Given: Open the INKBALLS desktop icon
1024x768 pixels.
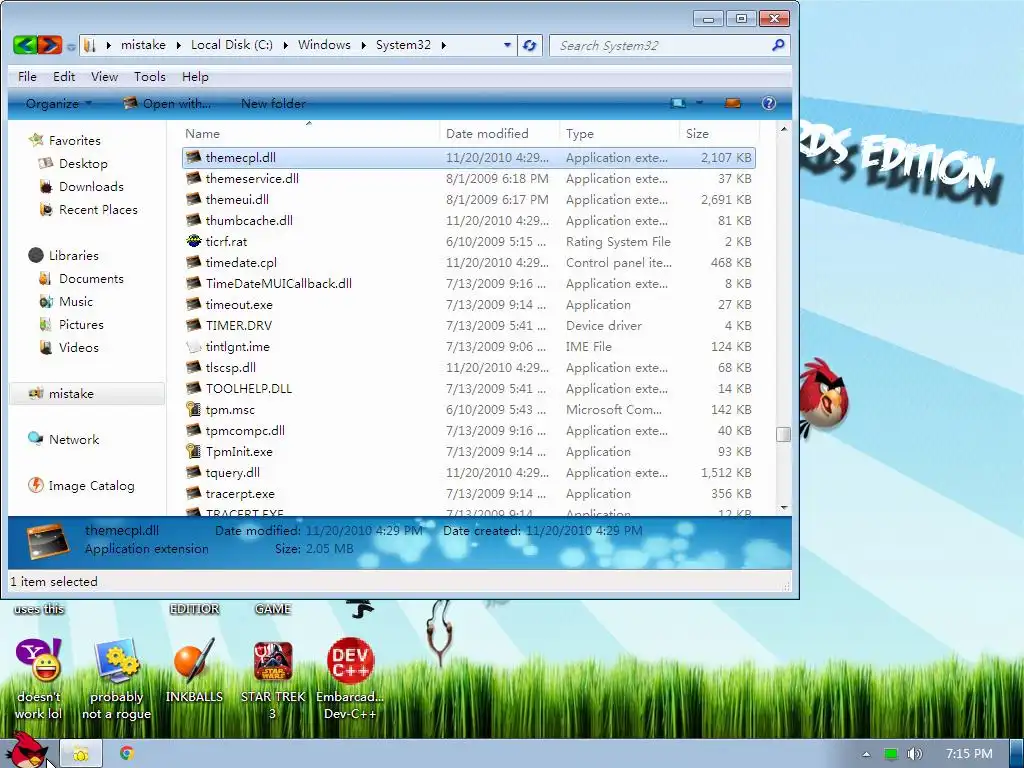Looking at the screenshot, I should 194,661.
